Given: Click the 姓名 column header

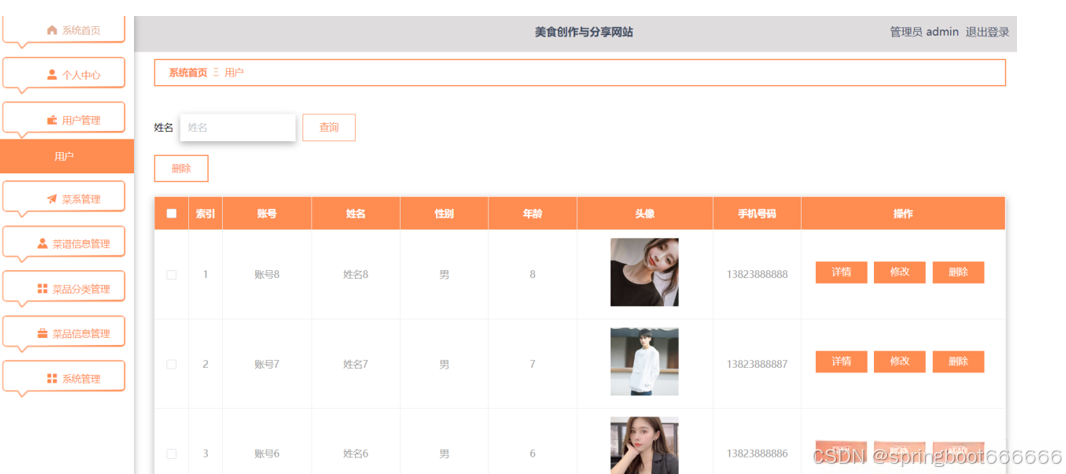Looking at the screenshot, I should point(356,214).
